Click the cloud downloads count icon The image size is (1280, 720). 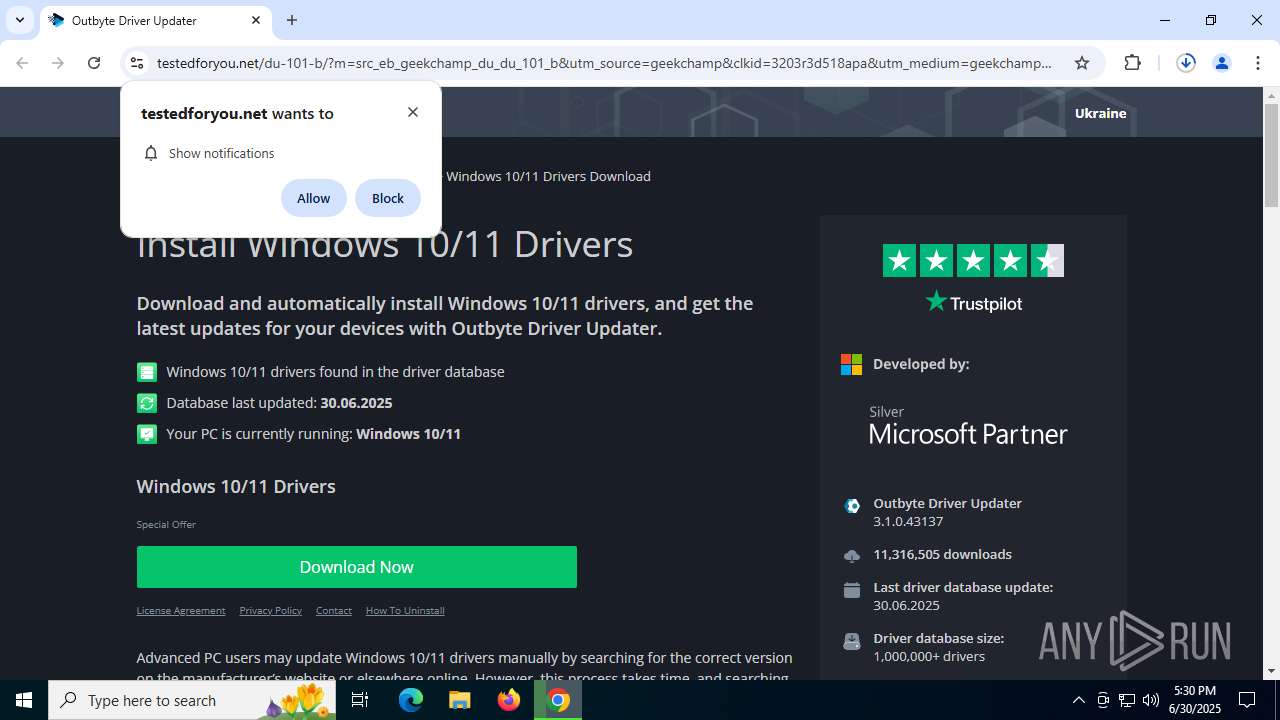852,556
